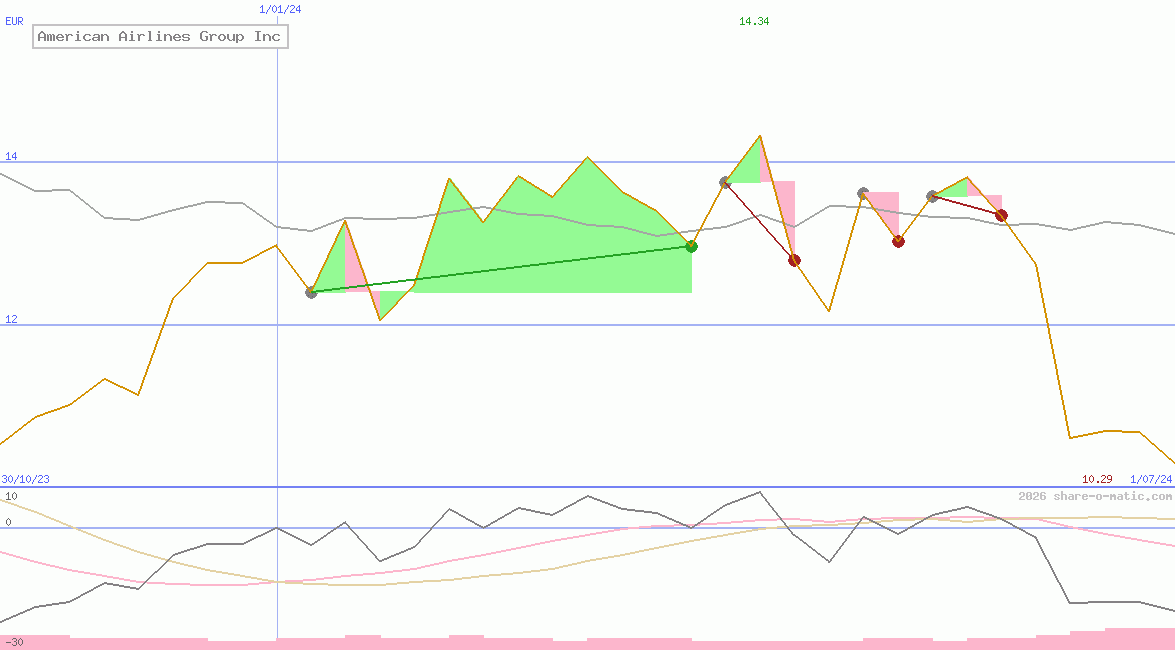Click the 10 indicator scale label
1175x650 pixels.
[x=11, y=496]
